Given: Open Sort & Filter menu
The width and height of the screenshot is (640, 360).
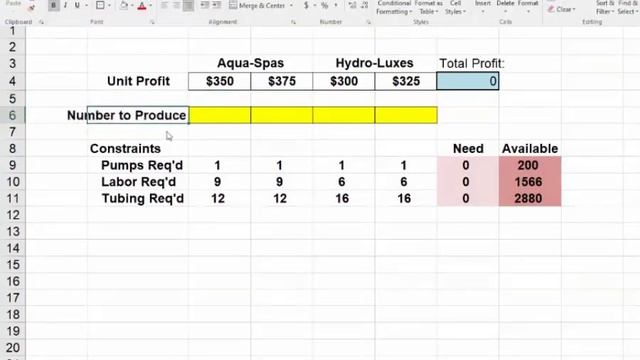Looking at the screenshot, I should (x=605, y=7).
